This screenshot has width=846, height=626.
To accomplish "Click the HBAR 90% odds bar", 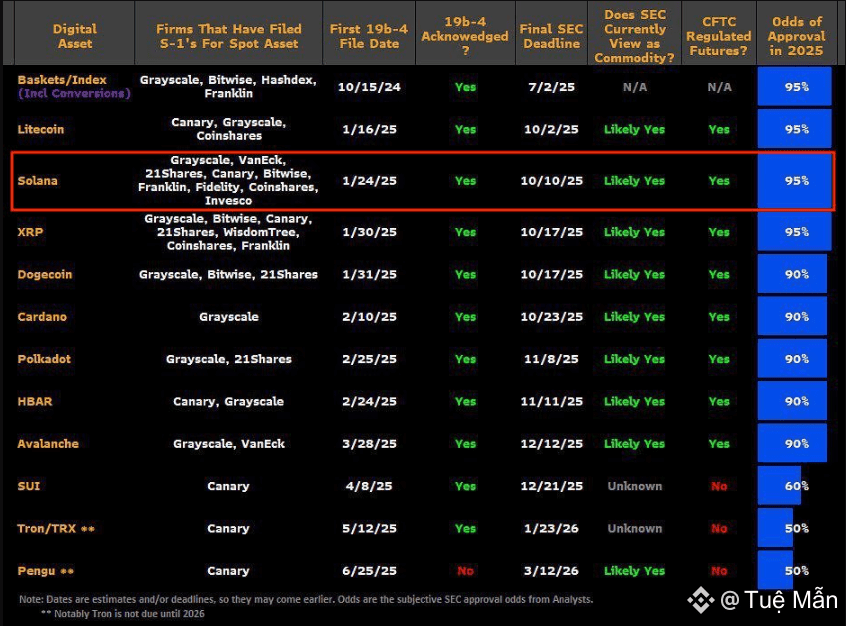I will [x=792, y=401].
